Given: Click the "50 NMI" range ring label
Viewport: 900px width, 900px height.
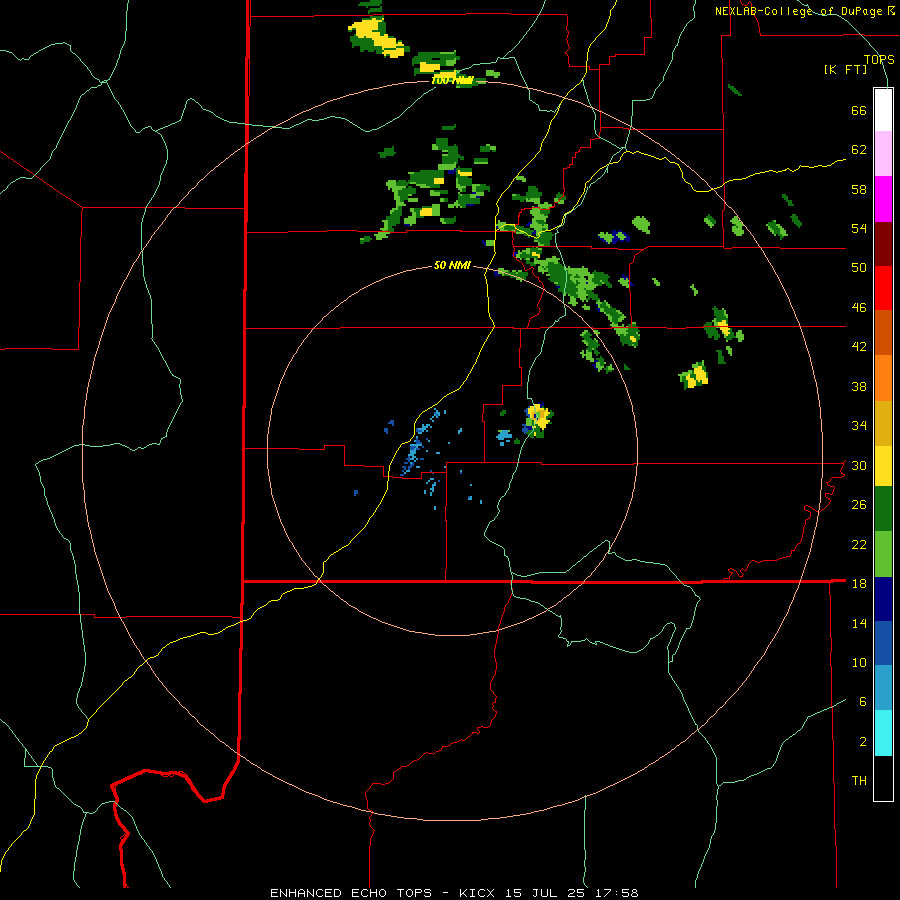Looking at the screenshot, I should coord(452,265).
